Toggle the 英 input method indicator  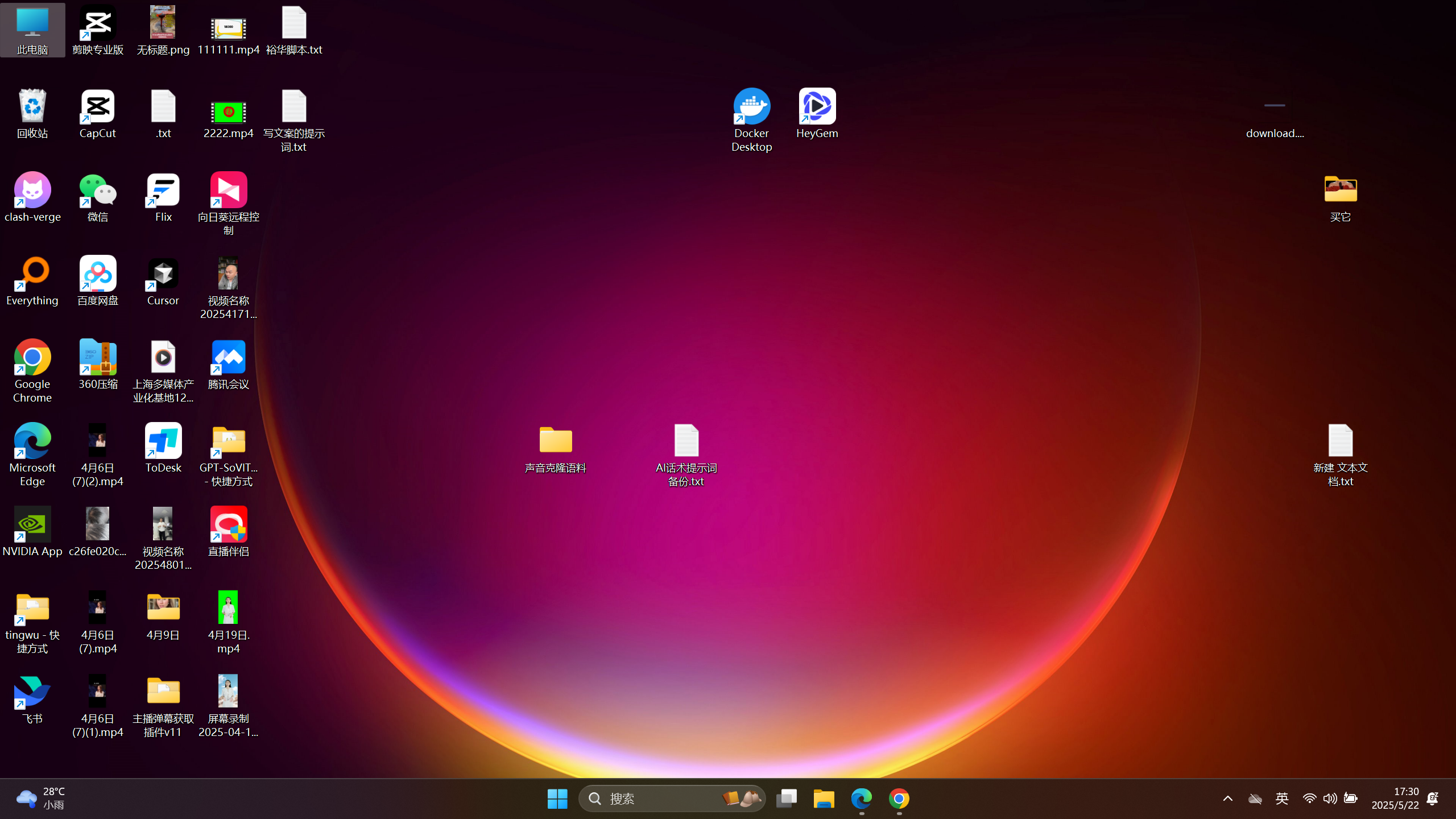(x=1282, y=799)
